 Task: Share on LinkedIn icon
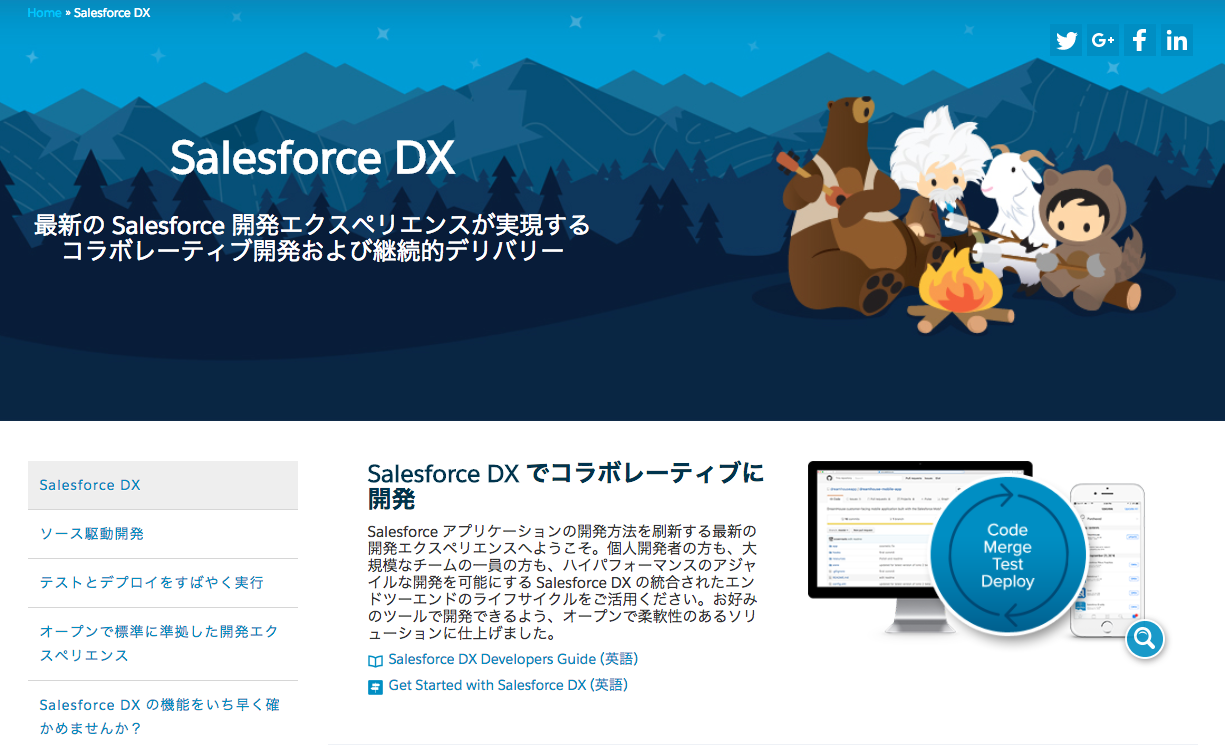point(1176,40)
